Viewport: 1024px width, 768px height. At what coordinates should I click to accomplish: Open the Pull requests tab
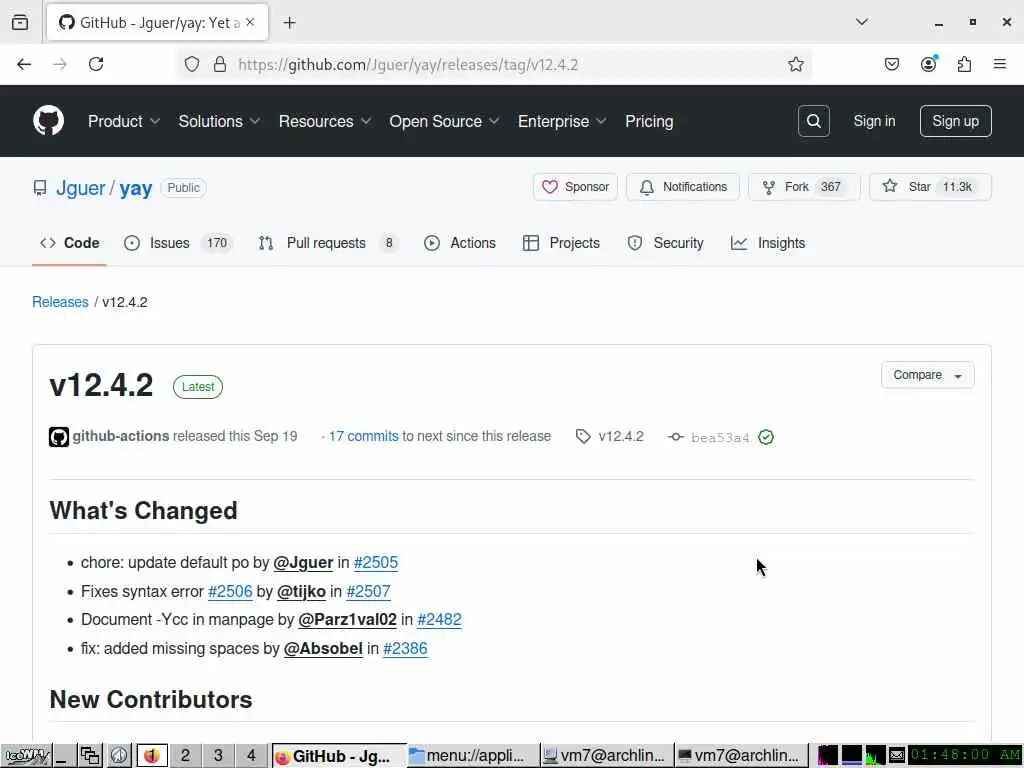pyautogui.click(x=328, y=243)
